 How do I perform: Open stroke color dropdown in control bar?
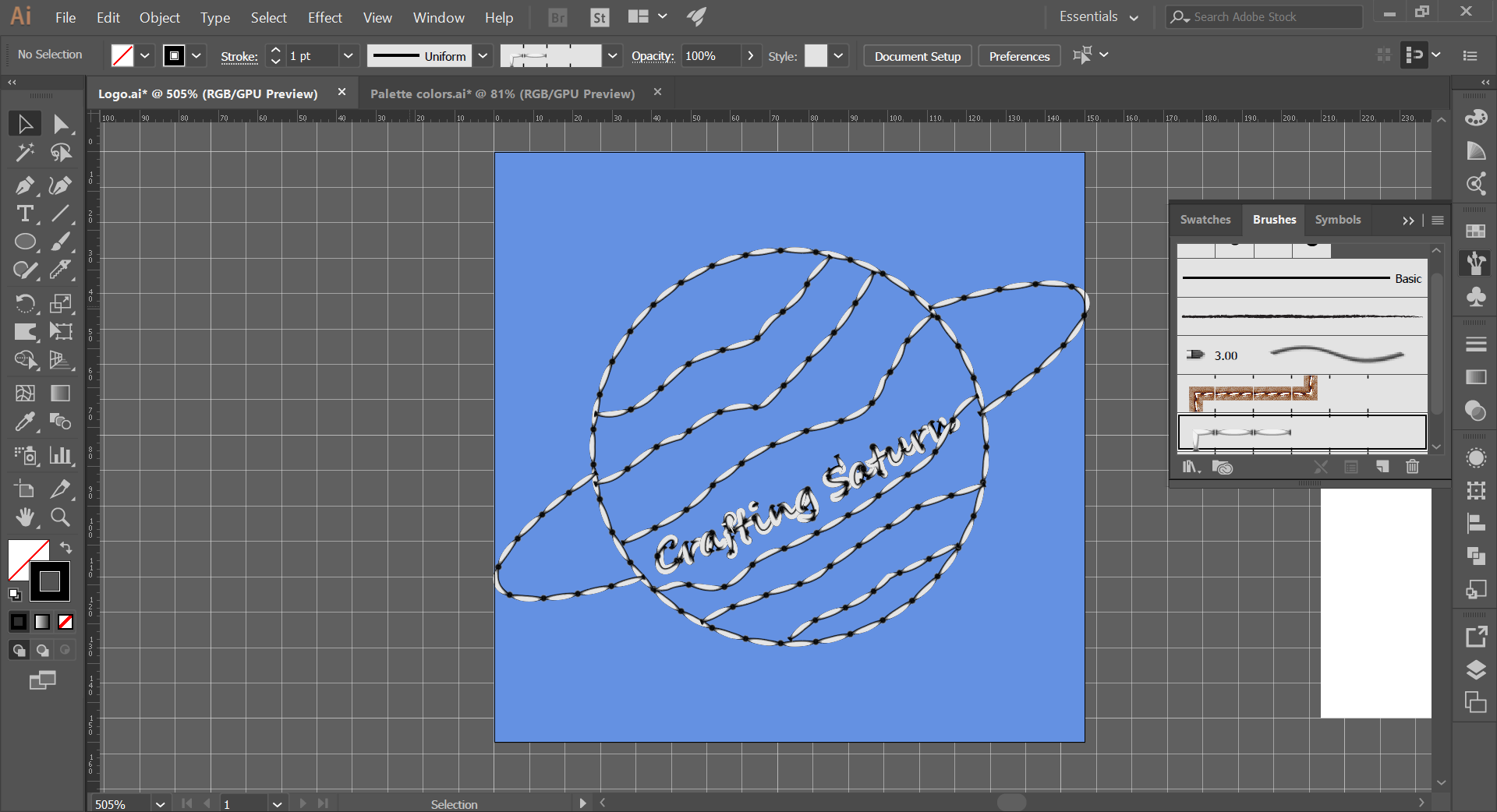click(x=196, y=56)
